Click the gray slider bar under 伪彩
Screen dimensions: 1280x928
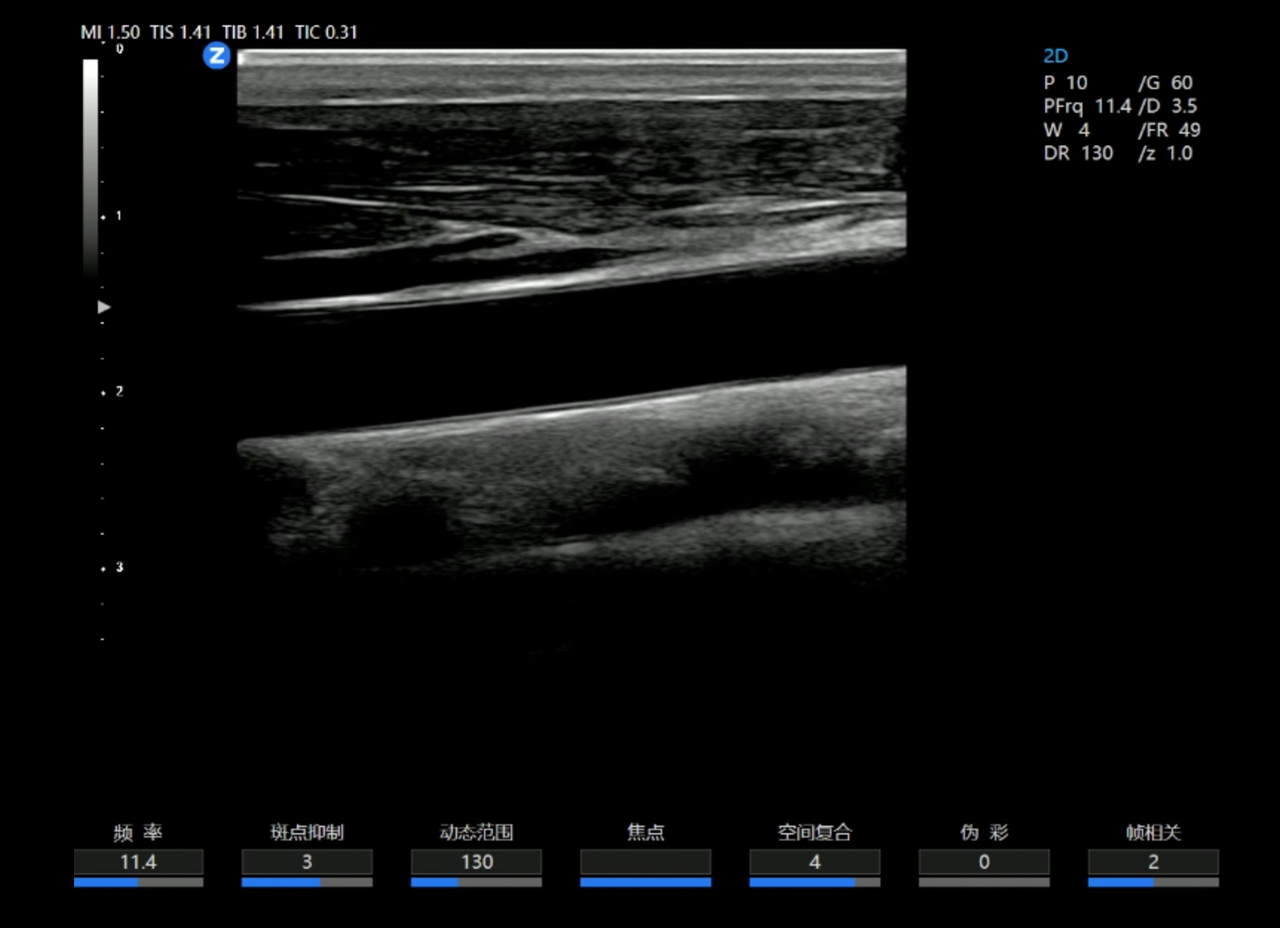tap(984, 882)
